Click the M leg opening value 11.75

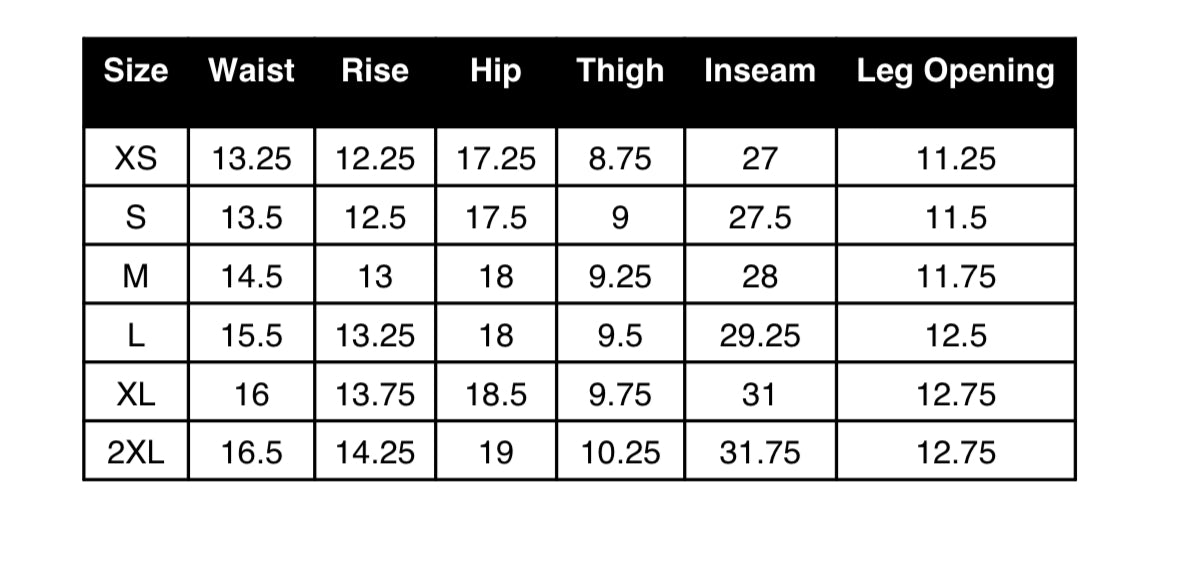pos(956,276)
